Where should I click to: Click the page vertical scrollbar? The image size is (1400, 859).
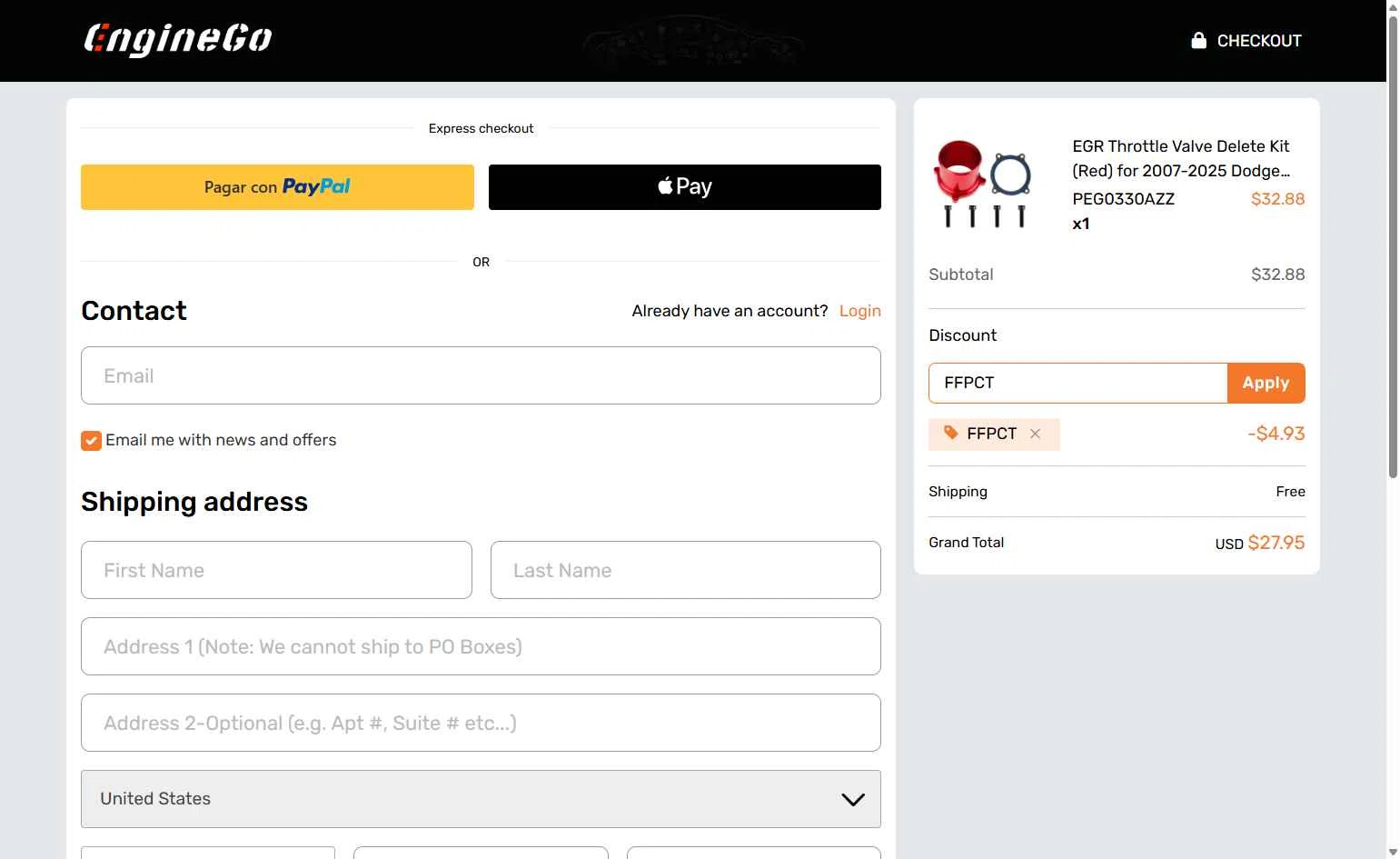(1393, 245)
